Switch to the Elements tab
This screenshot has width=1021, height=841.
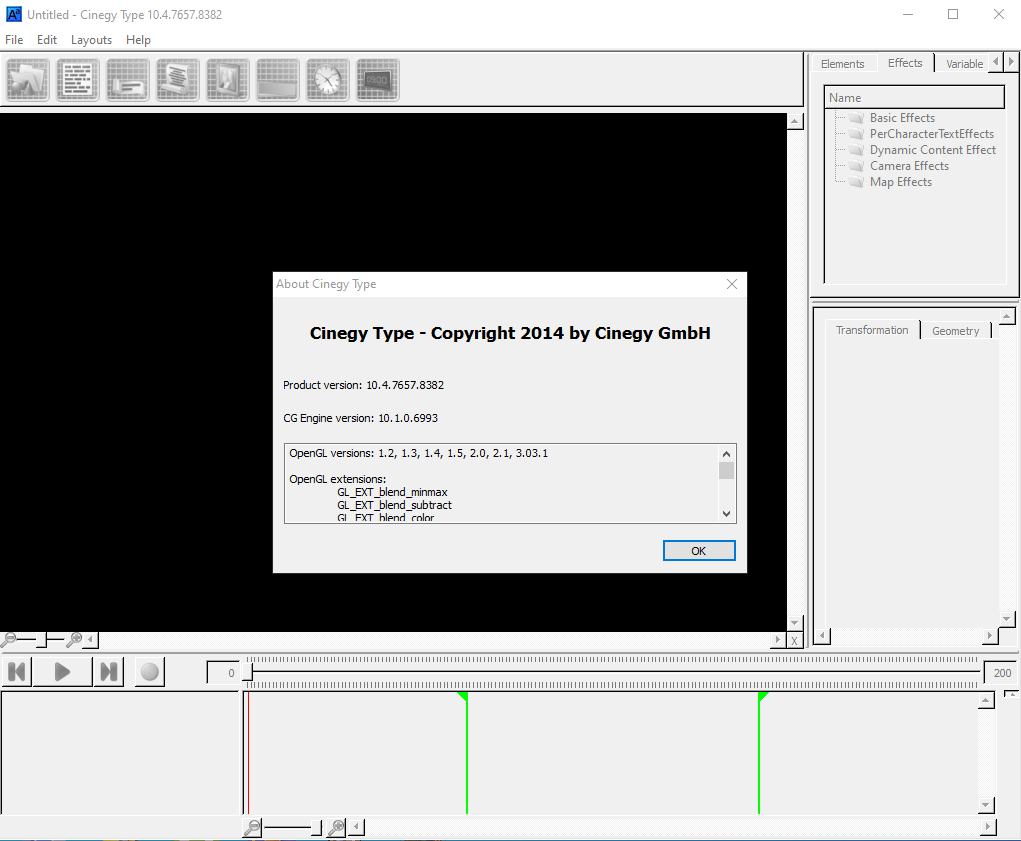pos(843,64)
